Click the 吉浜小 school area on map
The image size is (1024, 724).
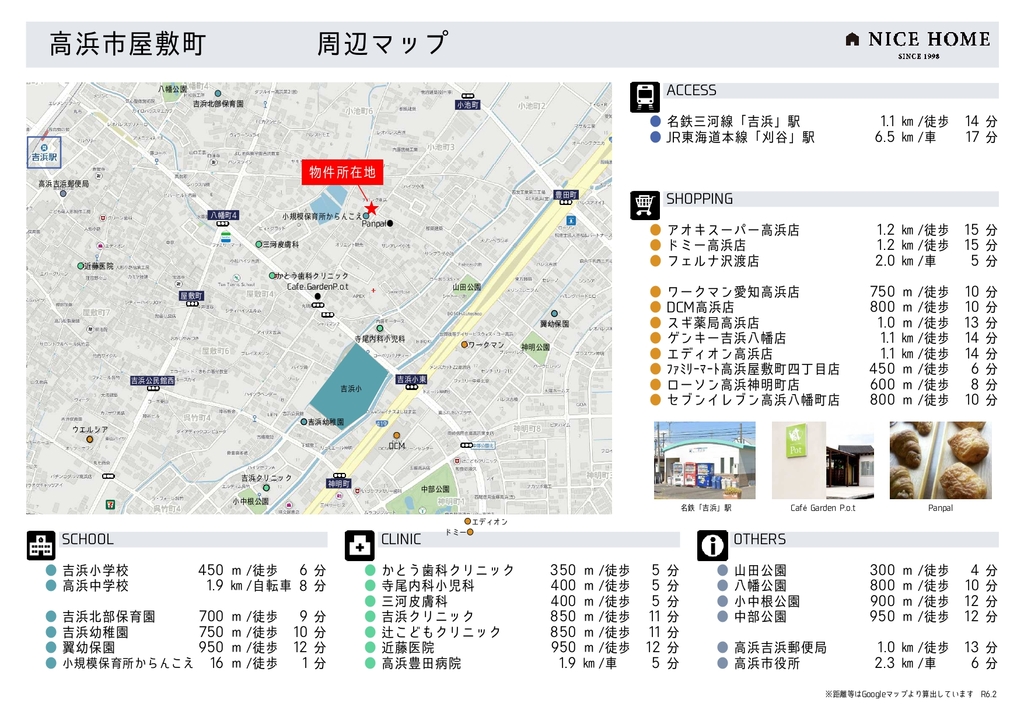click(351, 388)
